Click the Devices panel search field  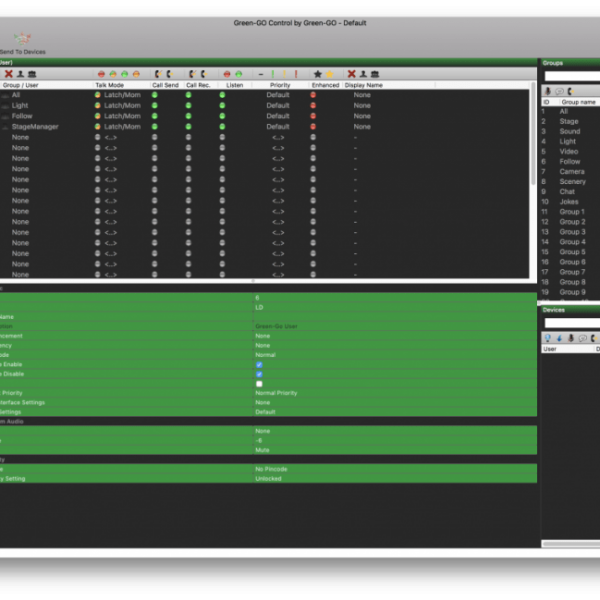(x=572, y=323)
